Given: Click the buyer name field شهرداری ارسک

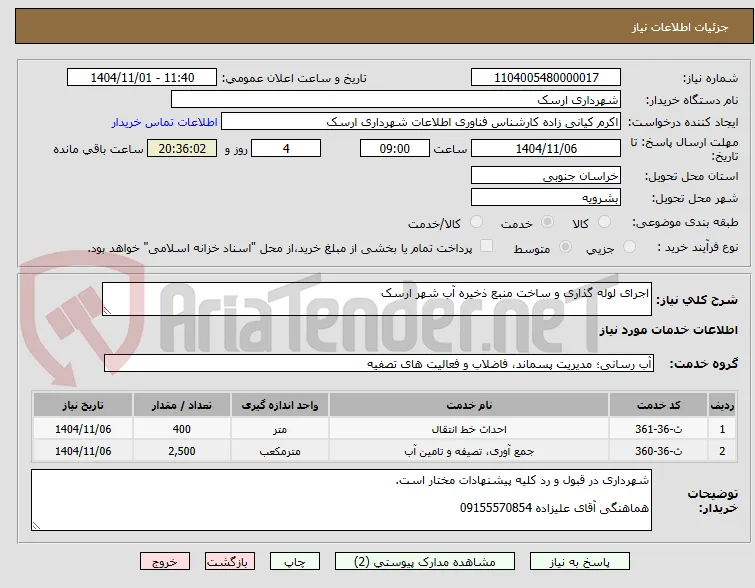Looking at the screenshot, I should (396, 100).
